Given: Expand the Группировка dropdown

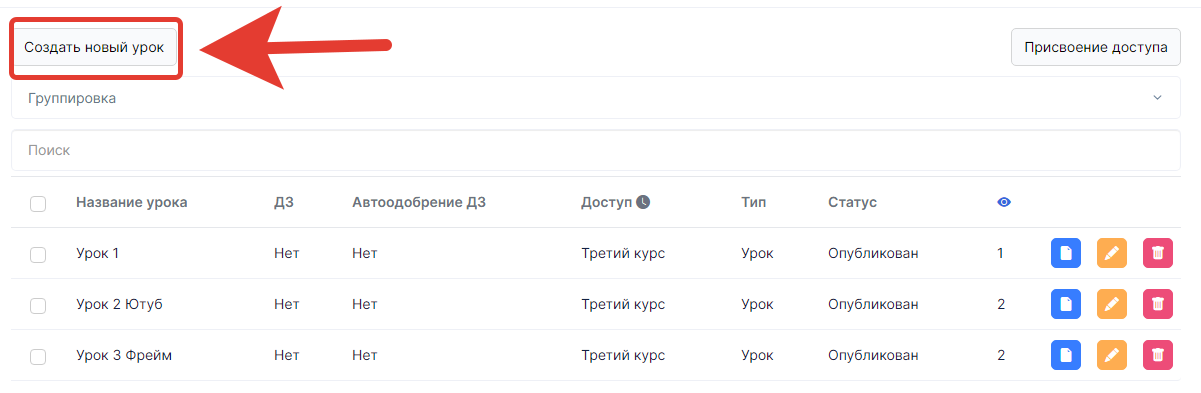Looking at the screenshot, I should [596, 98].
